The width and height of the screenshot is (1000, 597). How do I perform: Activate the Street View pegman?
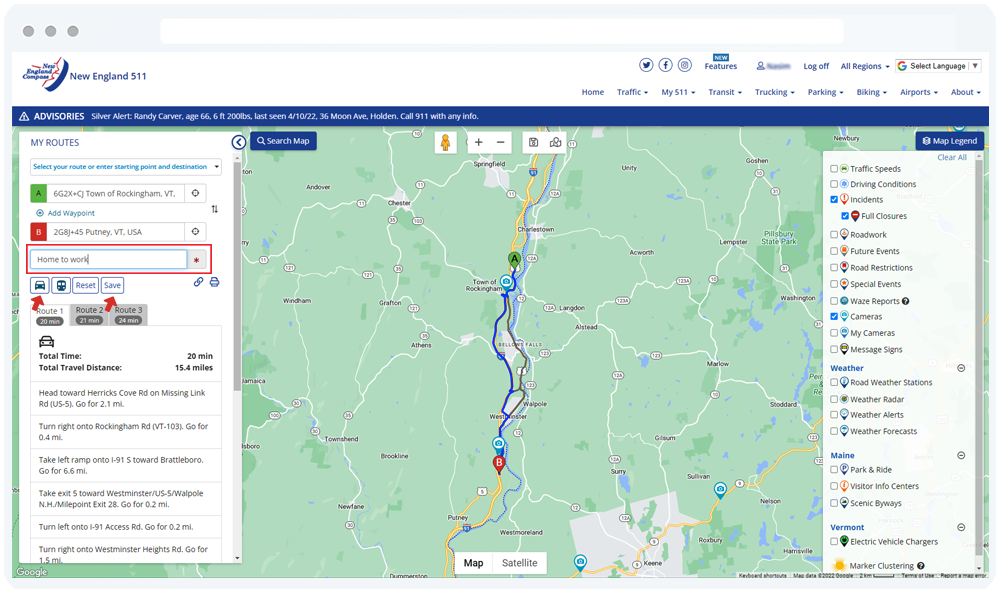[445, 142]
